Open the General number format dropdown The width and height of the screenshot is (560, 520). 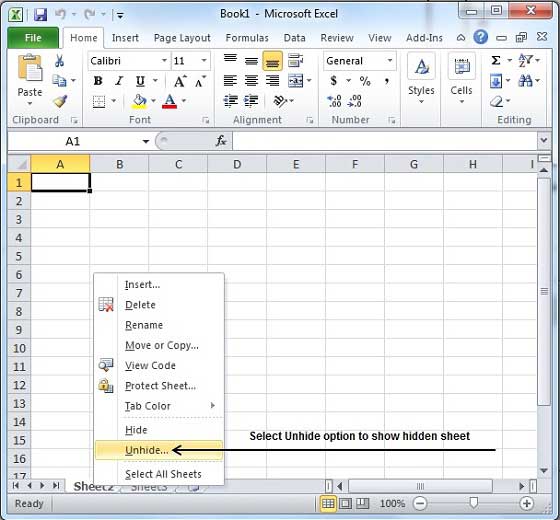click(x=390, y=60)
